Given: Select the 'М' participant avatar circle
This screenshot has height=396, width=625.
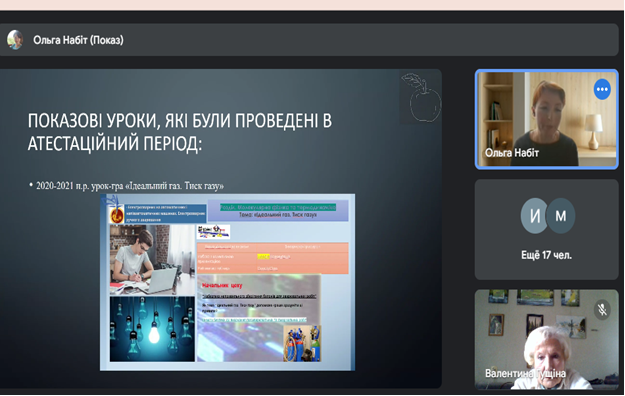Looking at the screenshot, I should [x=561, y=216].
